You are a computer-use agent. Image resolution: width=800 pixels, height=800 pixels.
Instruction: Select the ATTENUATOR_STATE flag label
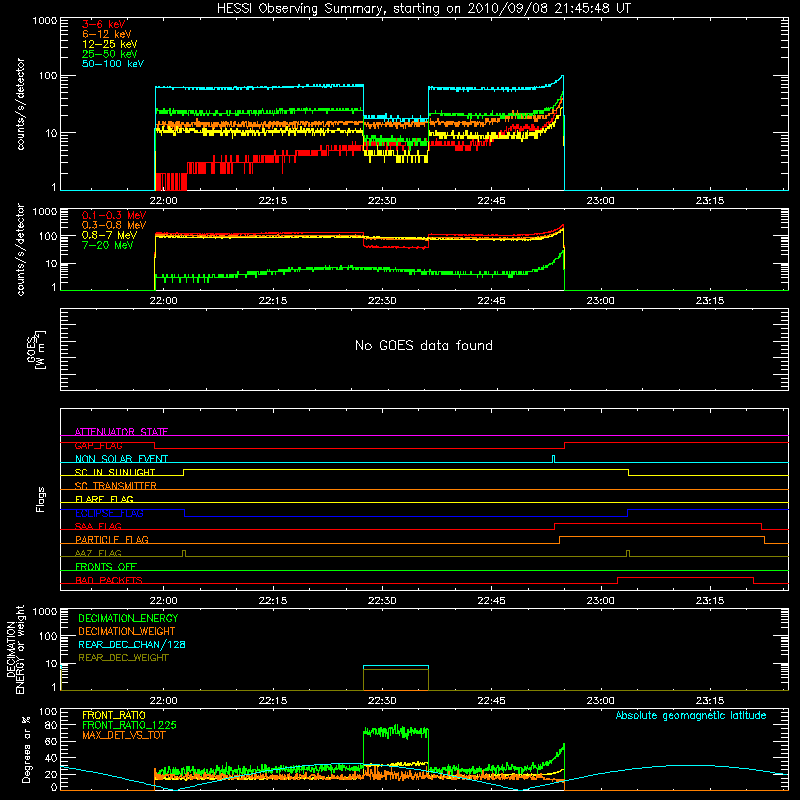coord(121,432)
